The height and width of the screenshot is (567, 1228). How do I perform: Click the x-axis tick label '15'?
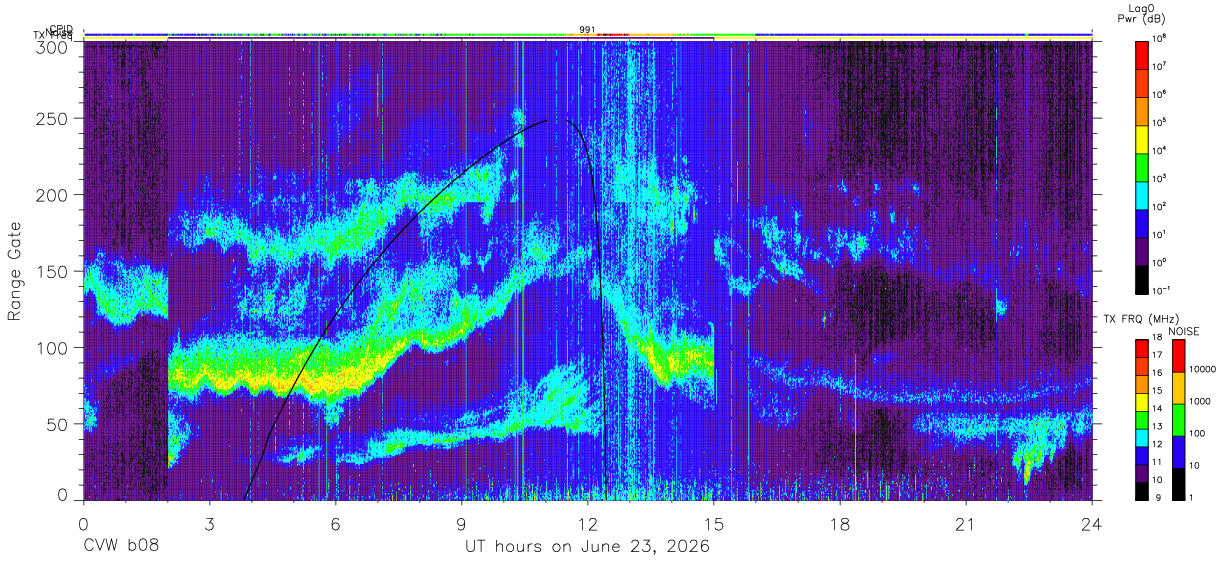tap(713, 524)
